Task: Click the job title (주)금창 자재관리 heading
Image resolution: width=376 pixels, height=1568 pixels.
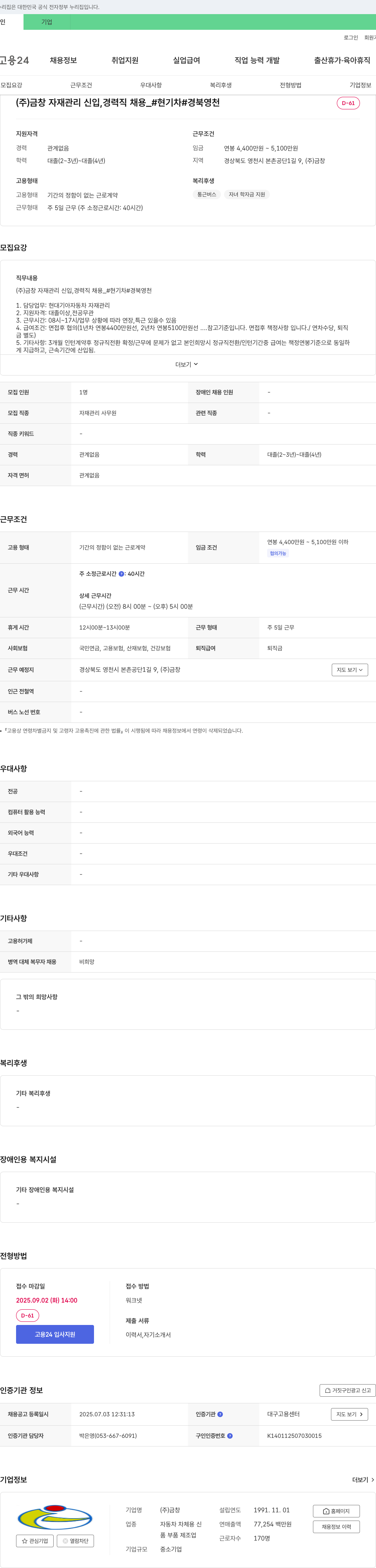Action: (117, 102)
